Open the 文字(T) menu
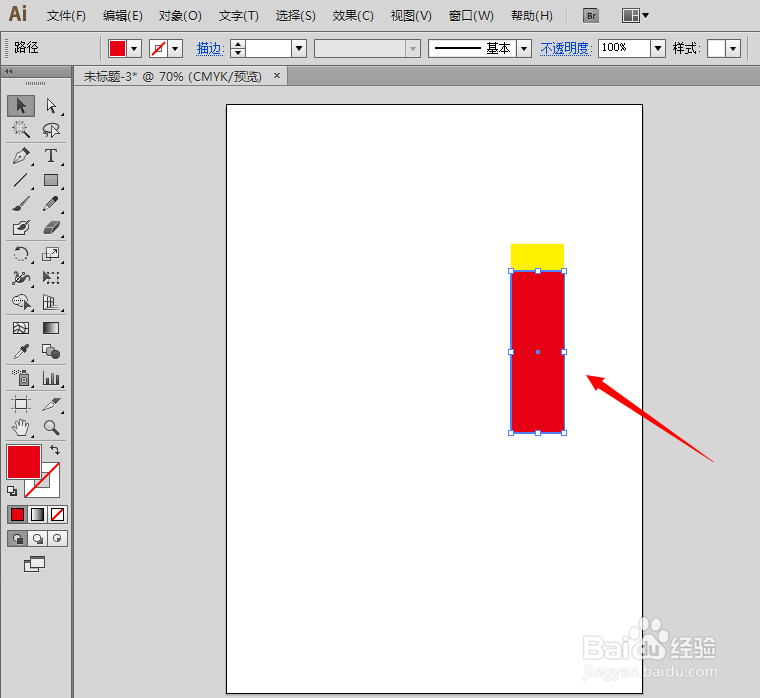Image resolution: width=760 pixels, height=698 pixels. [x=238, y=16]
